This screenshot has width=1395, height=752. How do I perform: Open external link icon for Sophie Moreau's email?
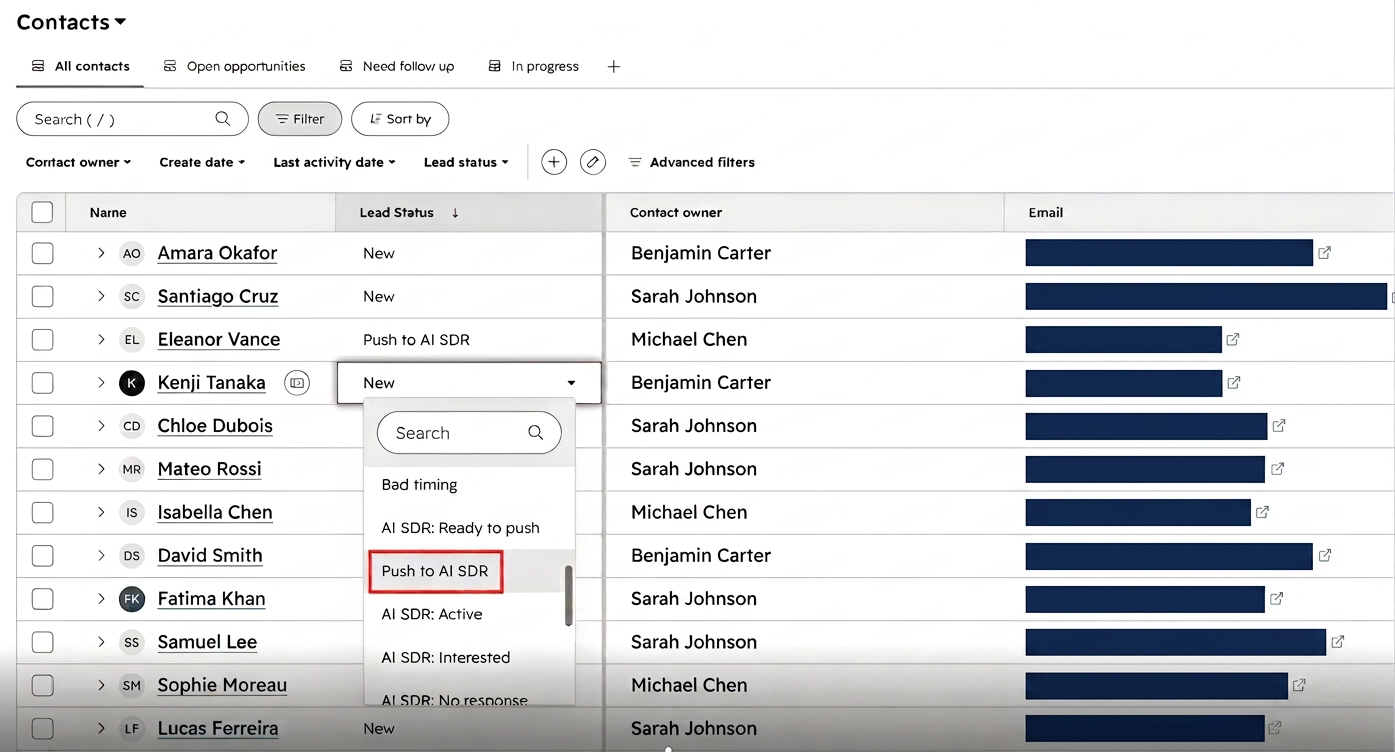click(x=1299, y=685)
